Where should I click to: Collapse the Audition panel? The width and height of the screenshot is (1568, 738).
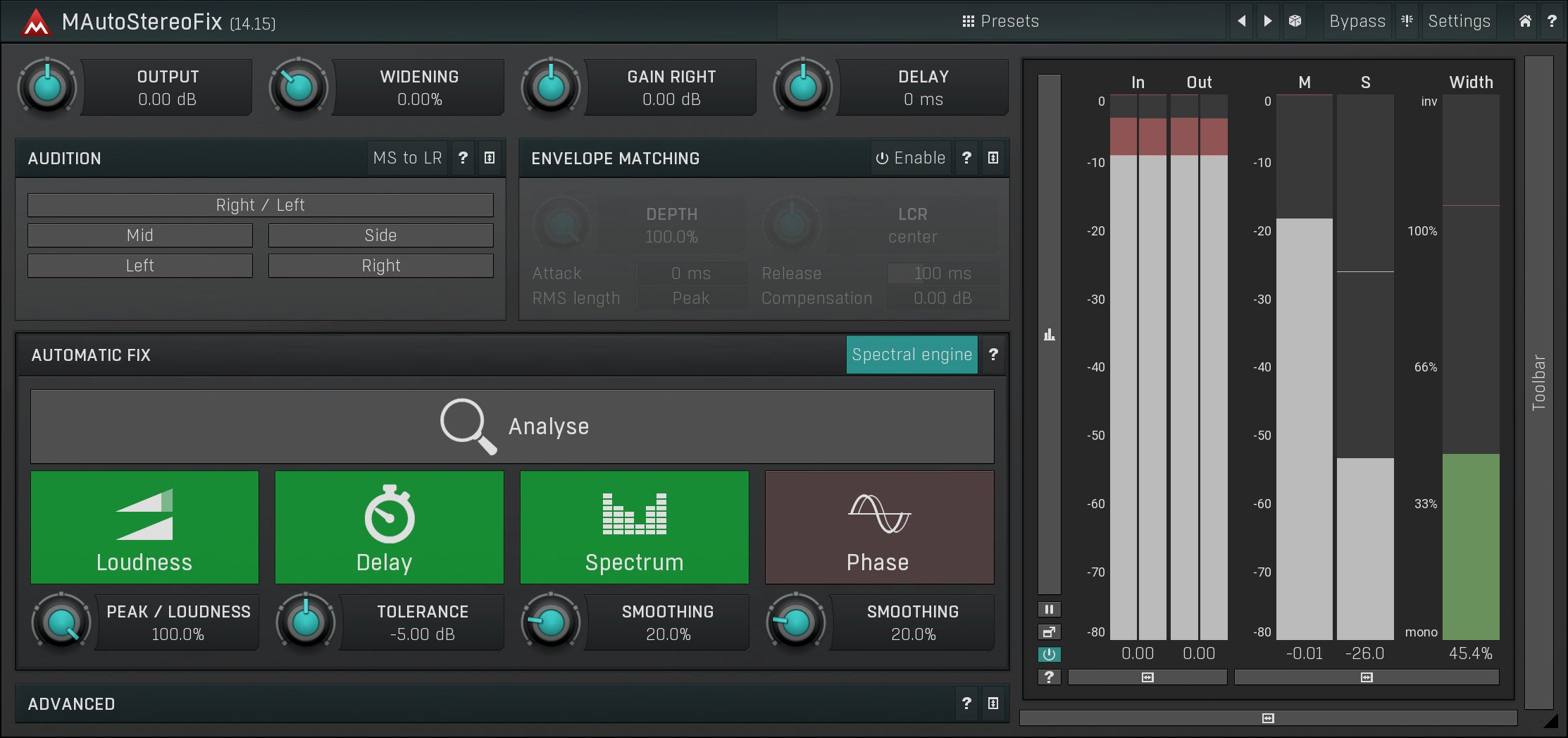(490, 158)
